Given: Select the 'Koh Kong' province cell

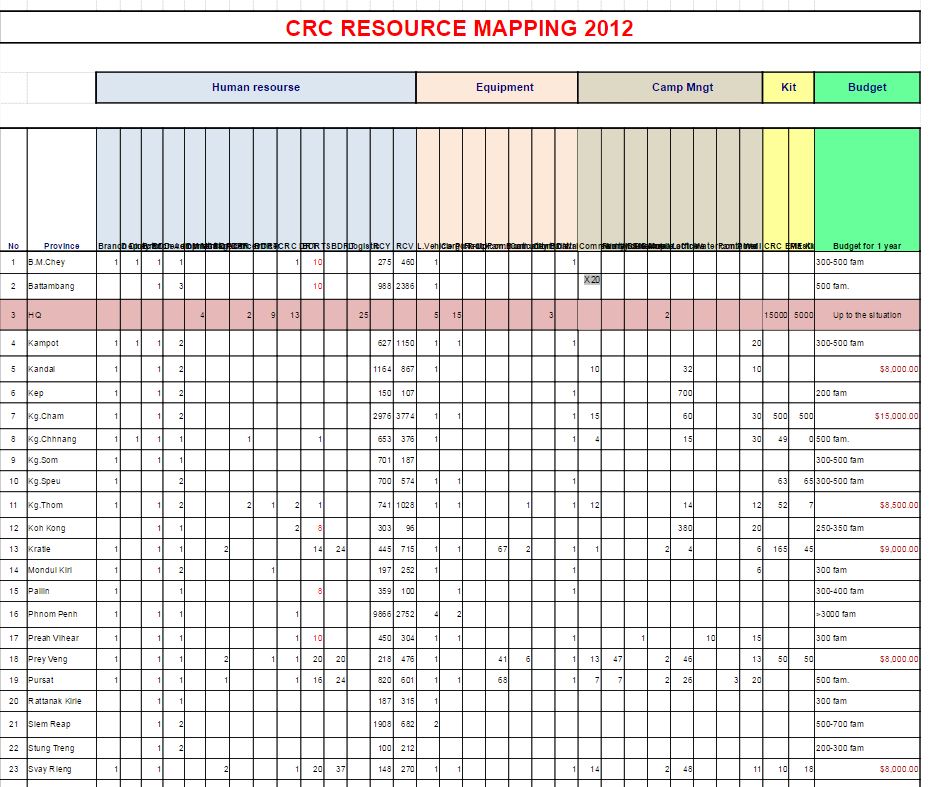Looking at the screenshot, I should click(62, 528).
